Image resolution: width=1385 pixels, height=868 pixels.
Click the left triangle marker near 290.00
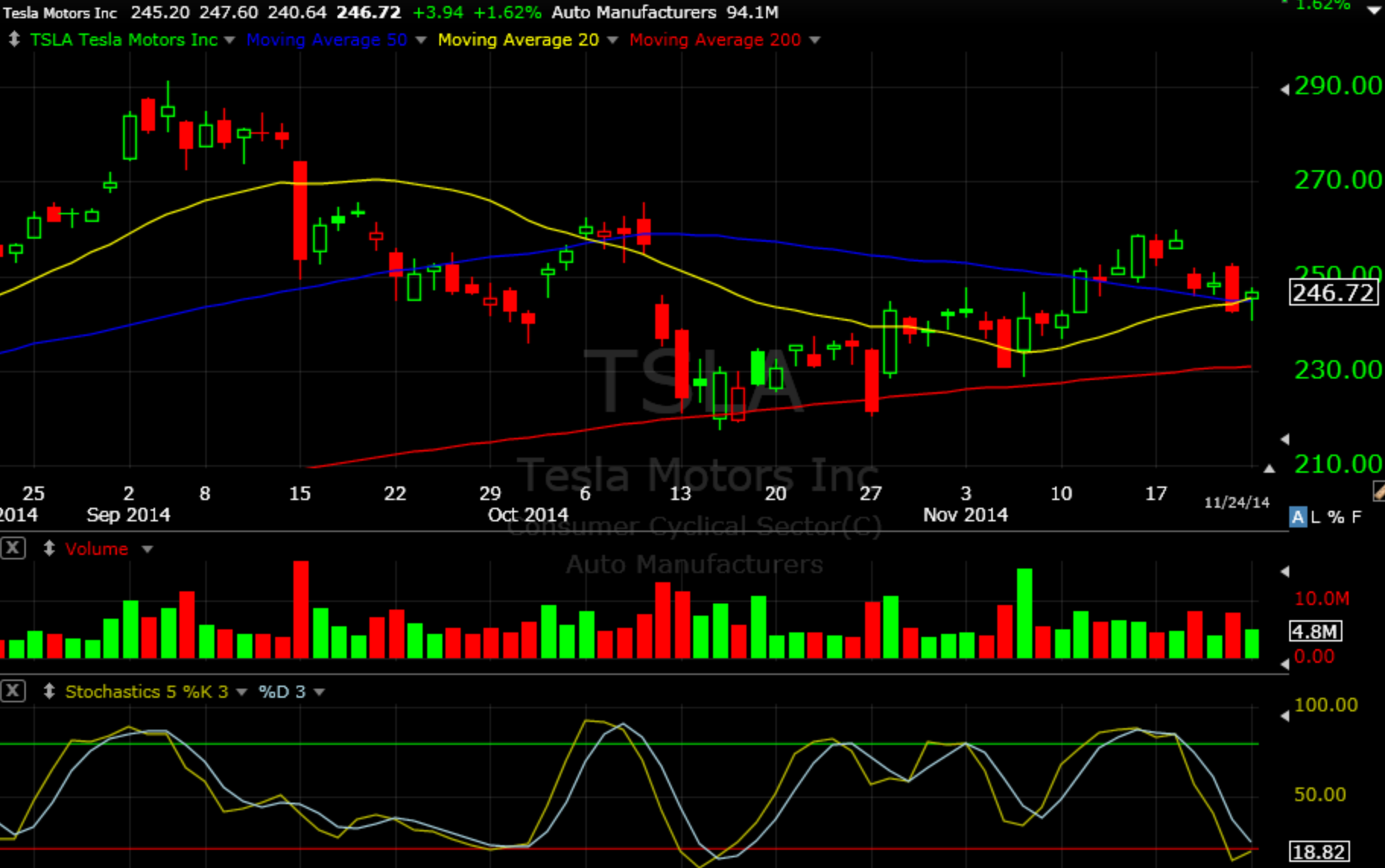[x=1285, y=90]
